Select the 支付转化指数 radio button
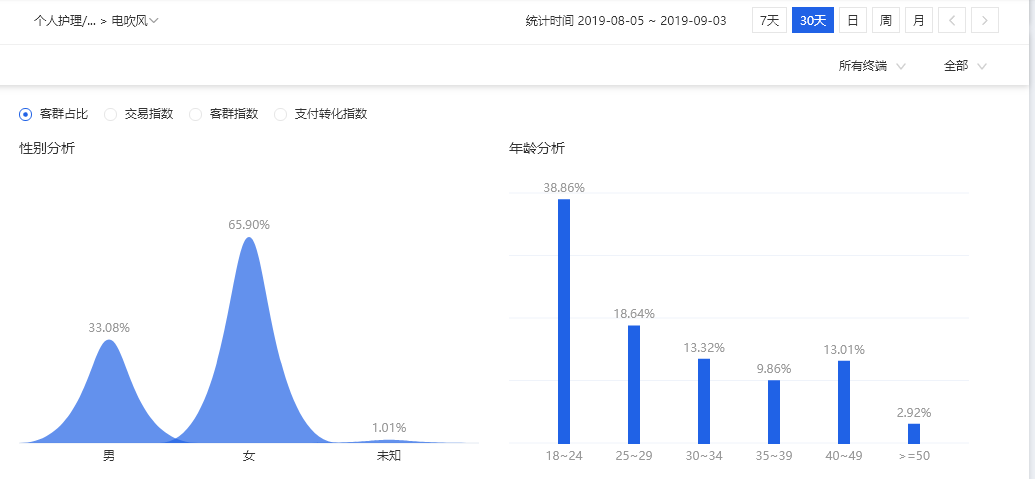Screen dimensions: 1035x479 tap(281, 114)
